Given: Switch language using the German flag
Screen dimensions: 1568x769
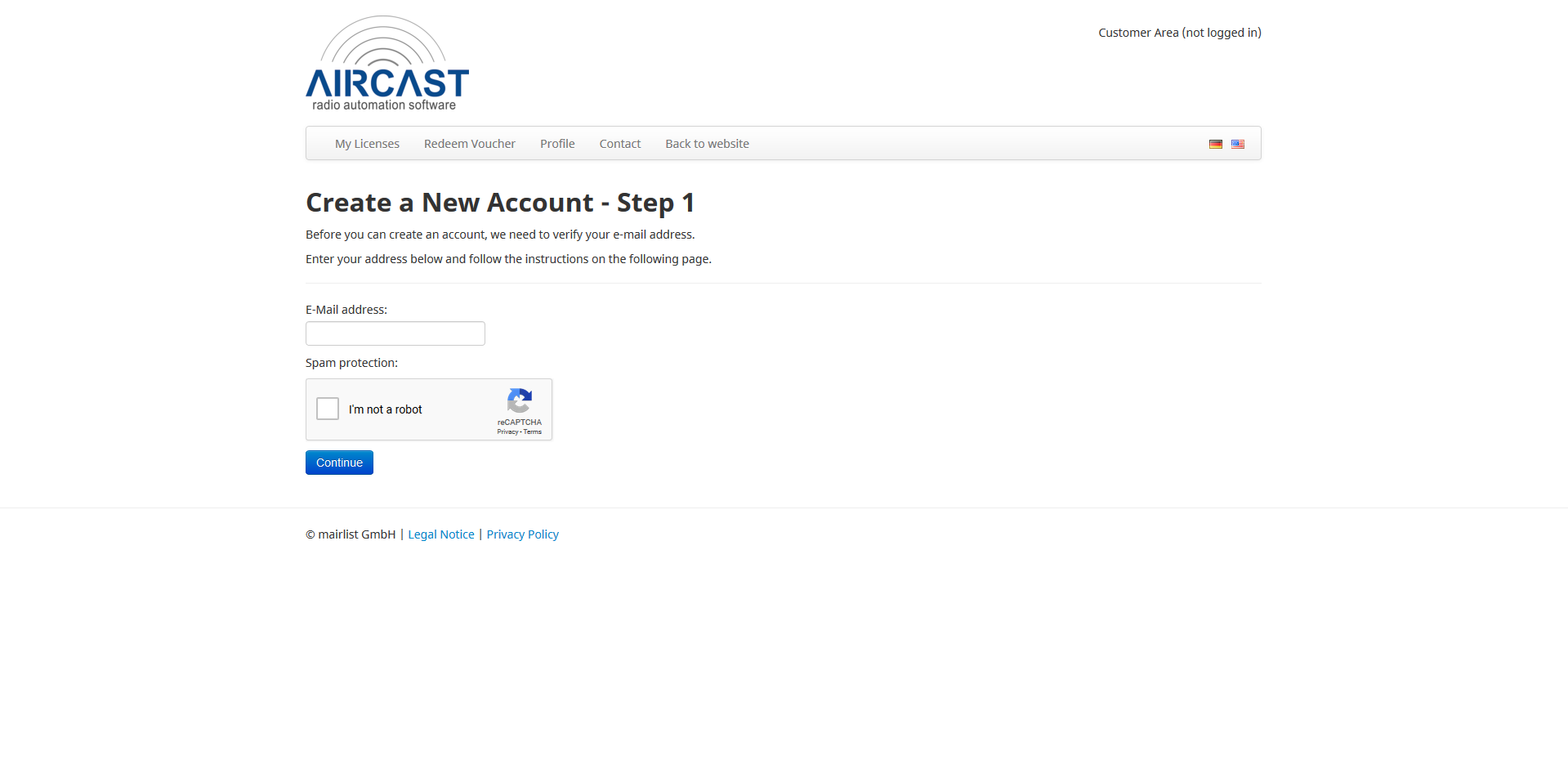Looking at the screenshot, I should pos(1215,144).
